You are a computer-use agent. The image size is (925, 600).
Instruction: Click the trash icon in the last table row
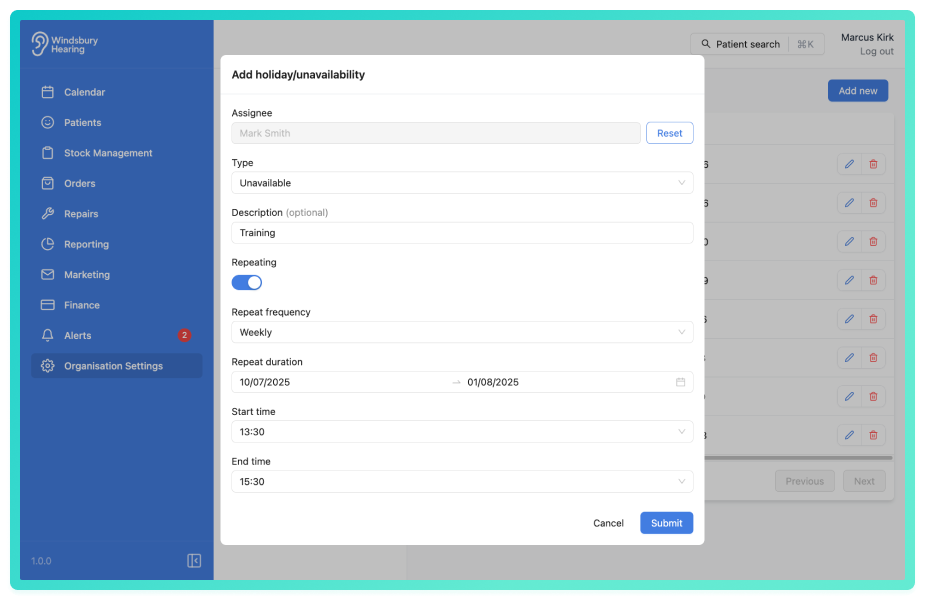(873, 435)
